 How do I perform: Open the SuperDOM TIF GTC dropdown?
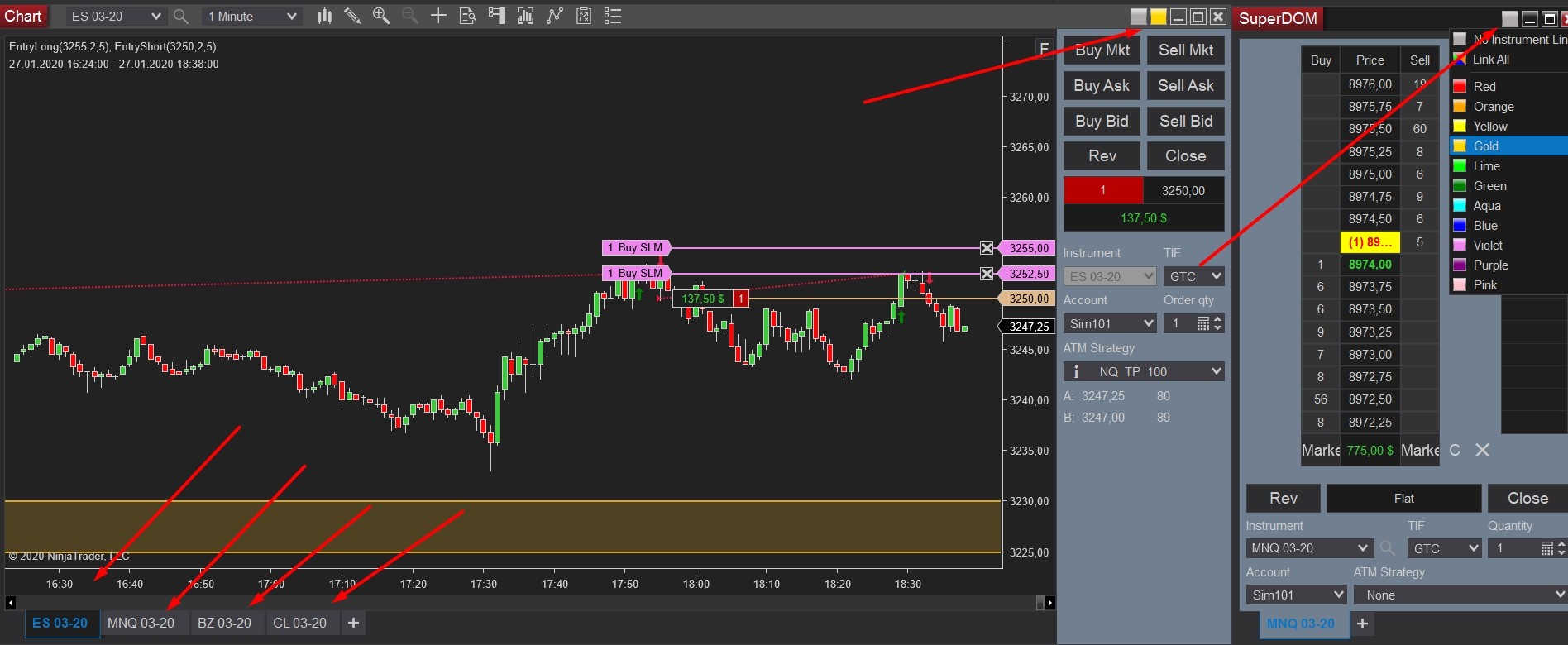pyautogui.click(x=1445, y=548)
